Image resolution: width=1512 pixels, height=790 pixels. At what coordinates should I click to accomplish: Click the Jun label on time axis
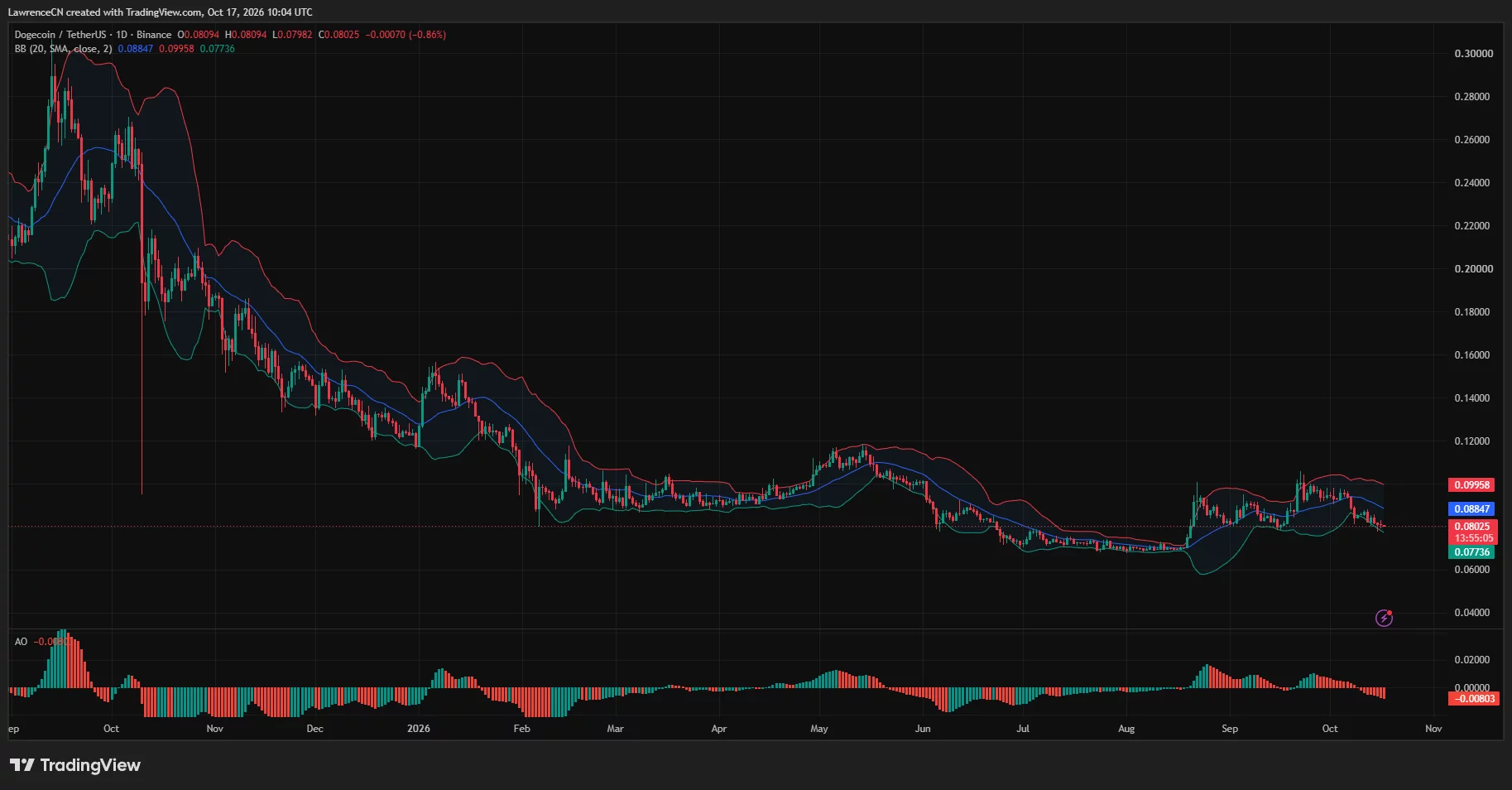(922, 729)
